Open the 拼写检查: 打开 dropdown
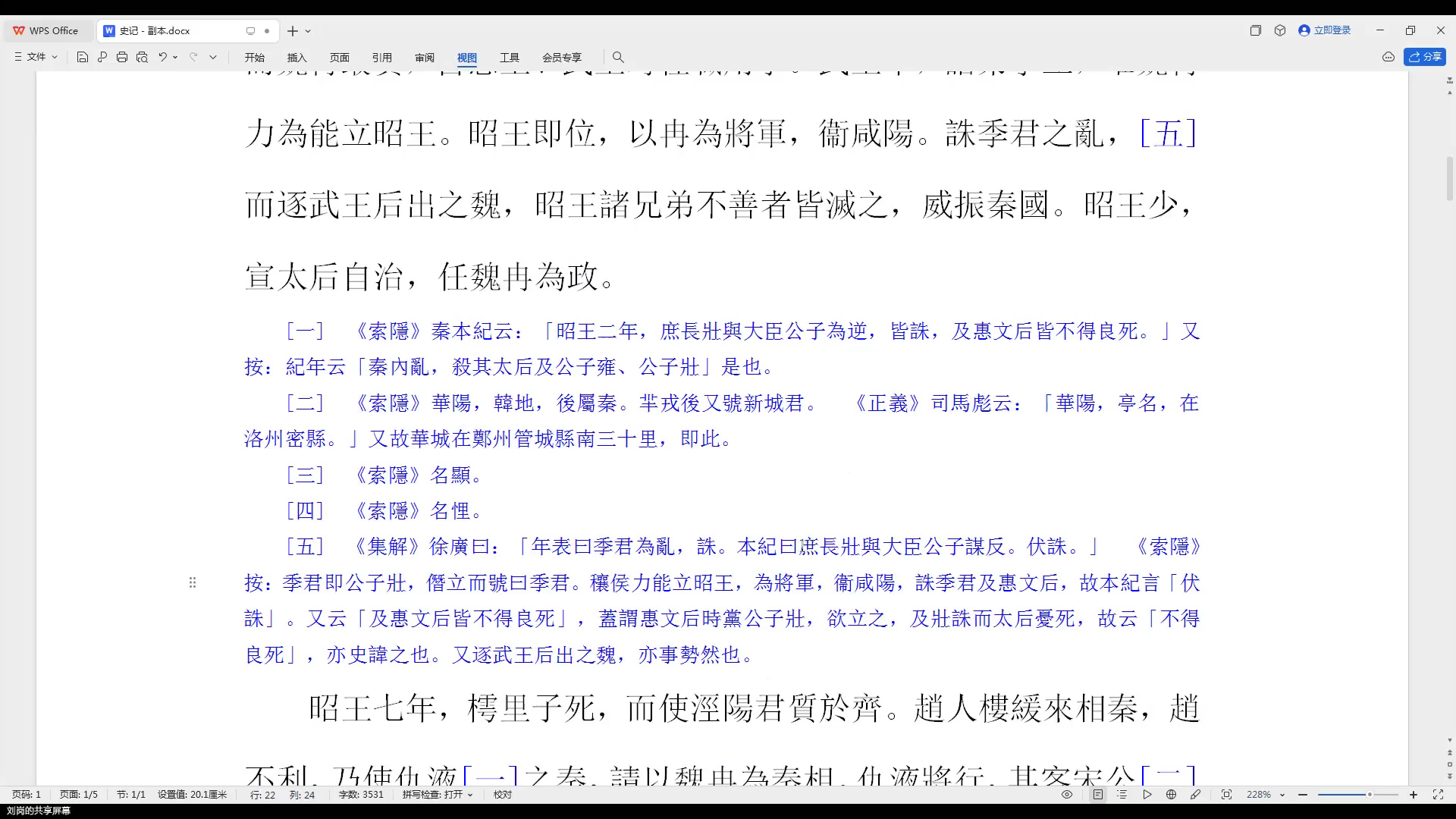The width and height of the screenshot is (1456, 819). click(438, 795)
